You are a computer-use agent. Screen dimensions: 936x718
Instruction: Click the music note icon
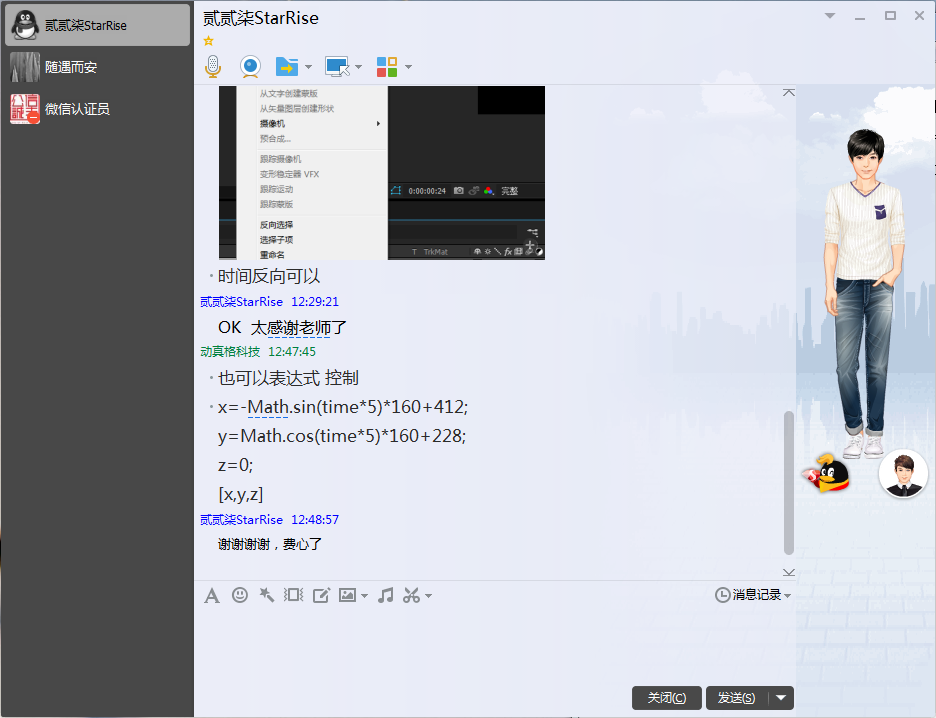386,595
